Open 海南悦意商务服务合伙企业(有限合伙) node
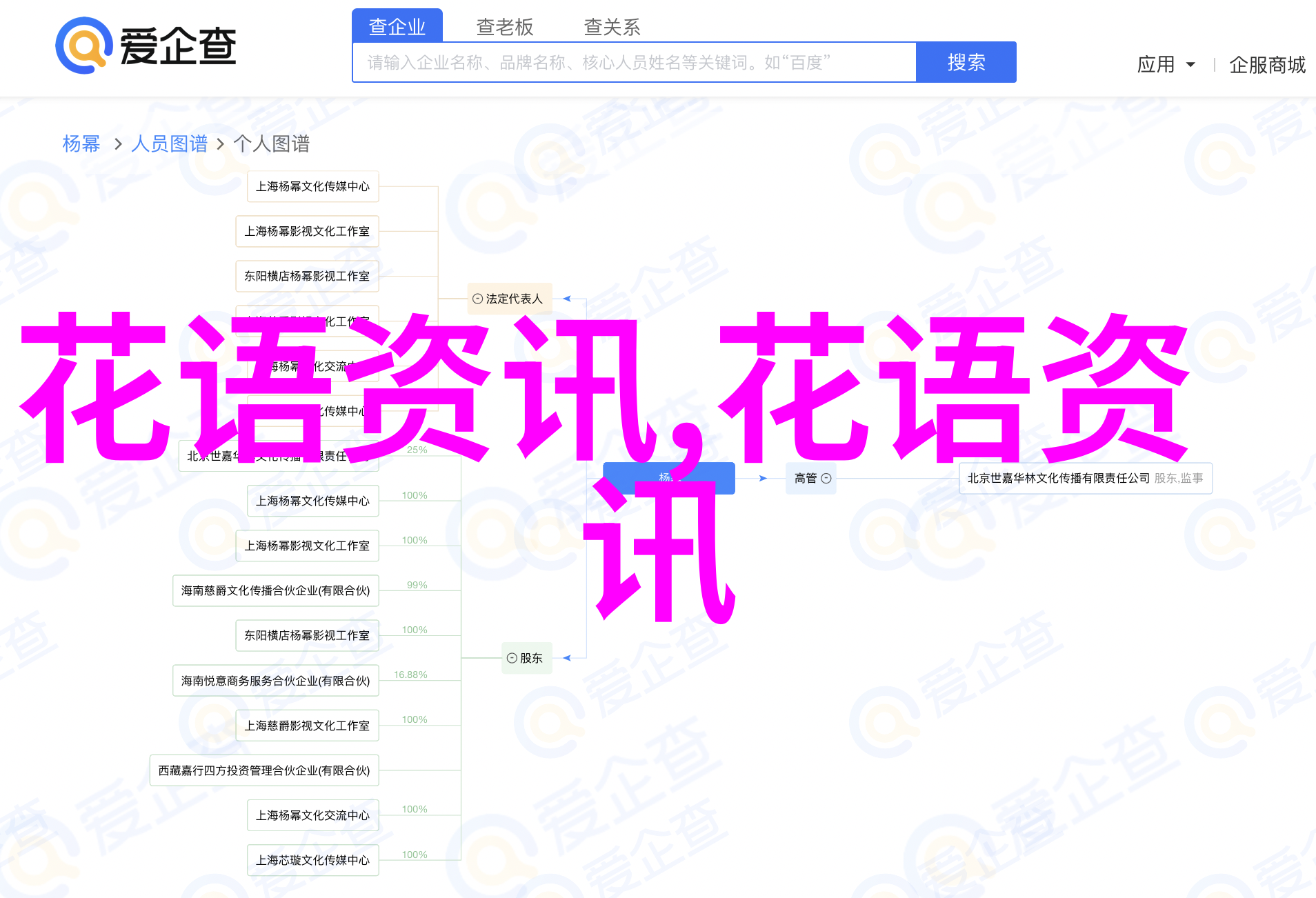The width and height of the screenshot is (1316, 898). 276,681
